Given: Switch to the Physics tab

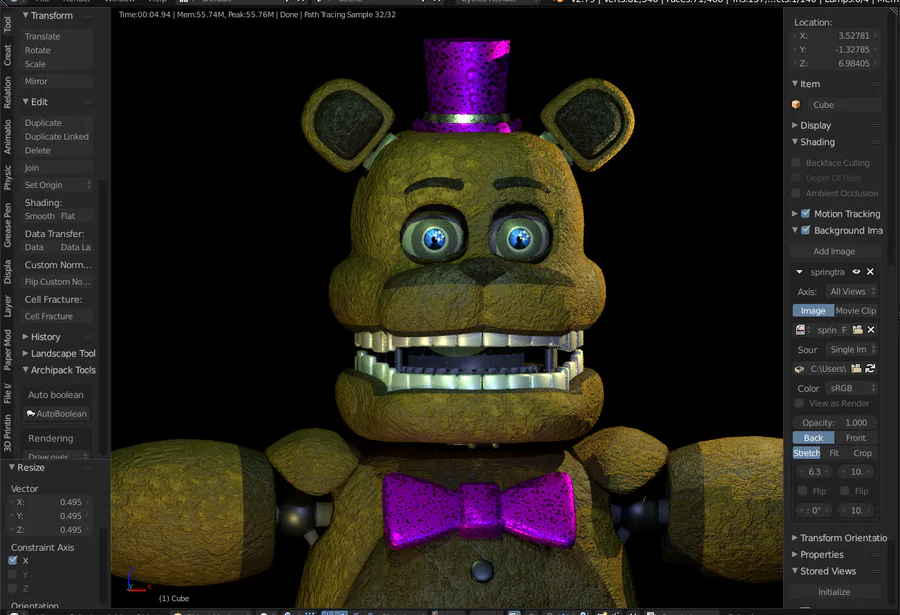Looking at the screenshot, I should click(x=7, y=177).
